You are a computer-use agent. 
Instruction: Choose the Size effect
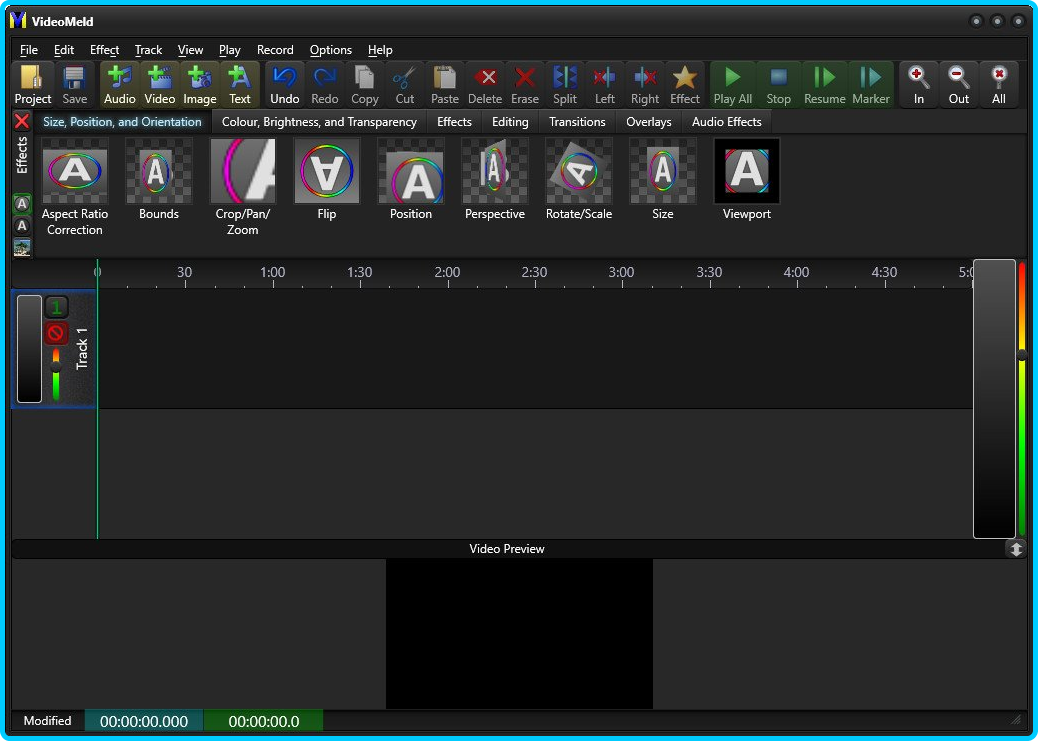663,180
